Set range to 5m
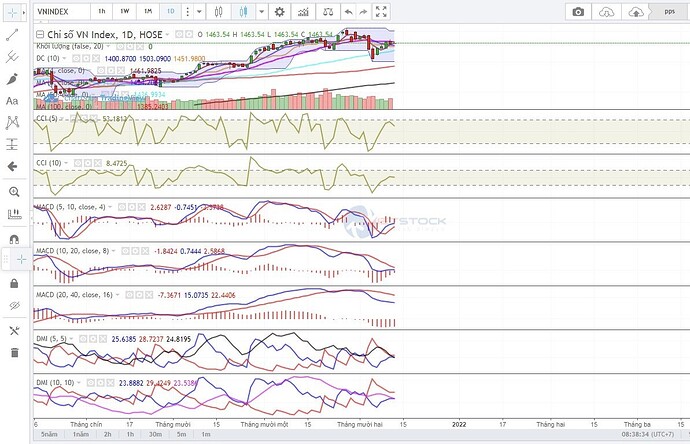This screenshot has width=690, height=444. pyautogui.click(x=181, y=434)
